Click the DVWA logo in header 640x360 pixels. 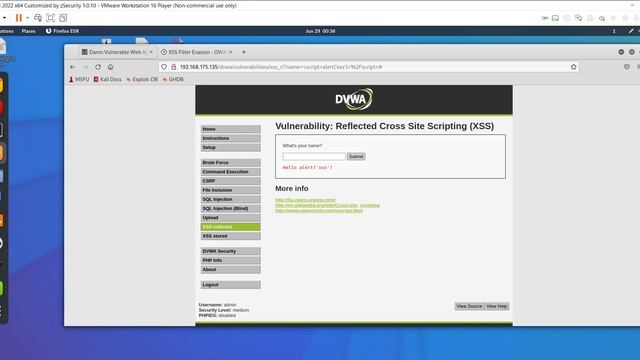[354, 99]
